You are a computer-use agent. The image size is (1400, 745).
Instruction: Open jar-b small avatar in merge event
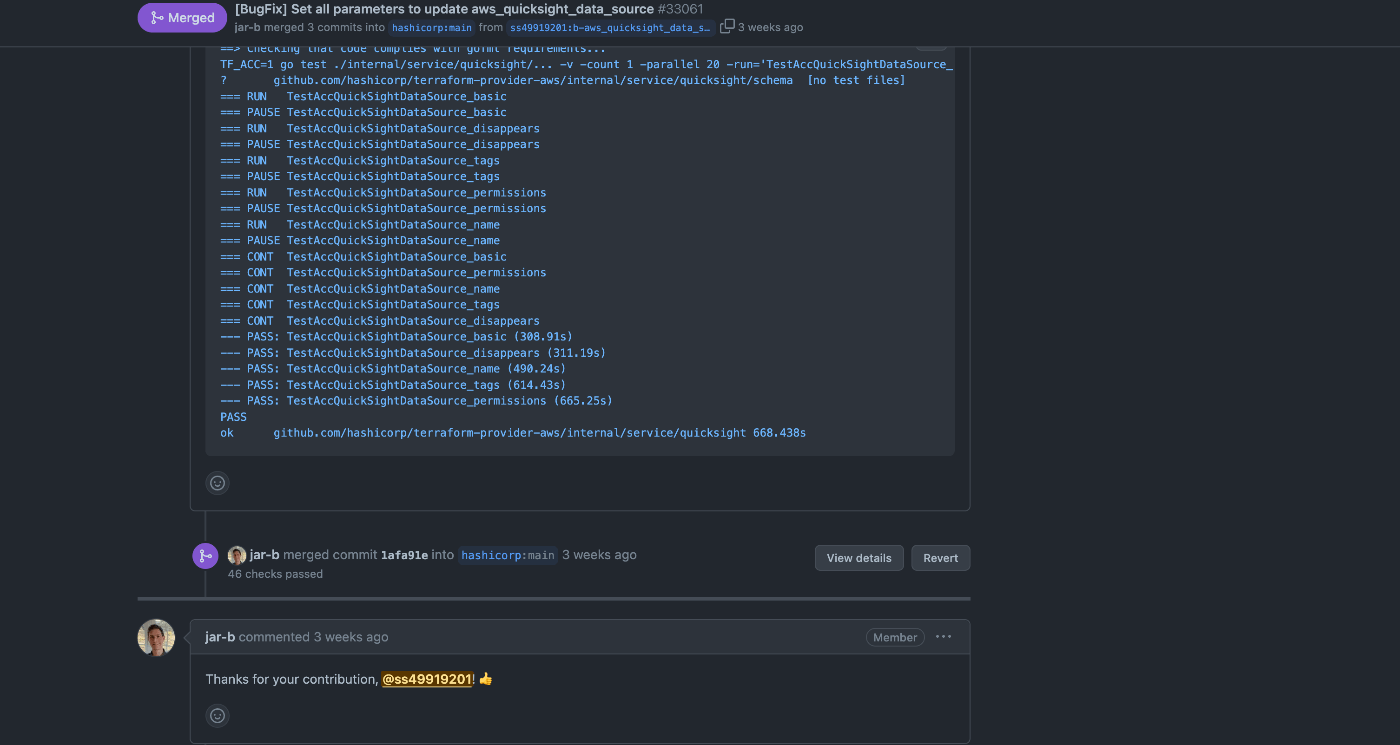pyautogui.click(x=237, y=555)
